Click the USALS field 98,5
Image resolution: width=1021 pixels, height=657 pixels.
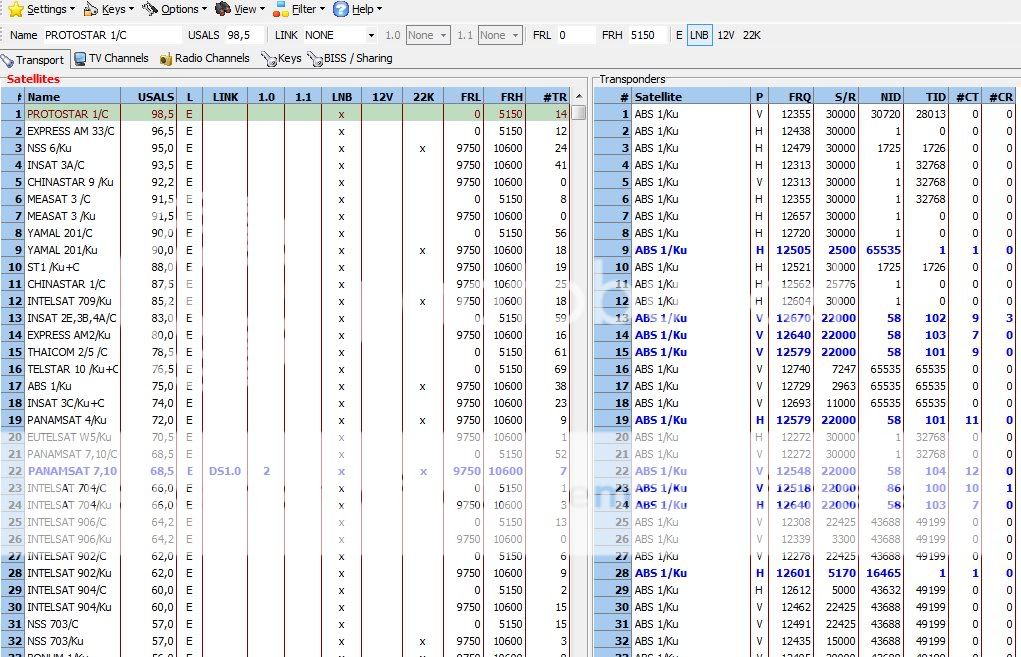245,35
